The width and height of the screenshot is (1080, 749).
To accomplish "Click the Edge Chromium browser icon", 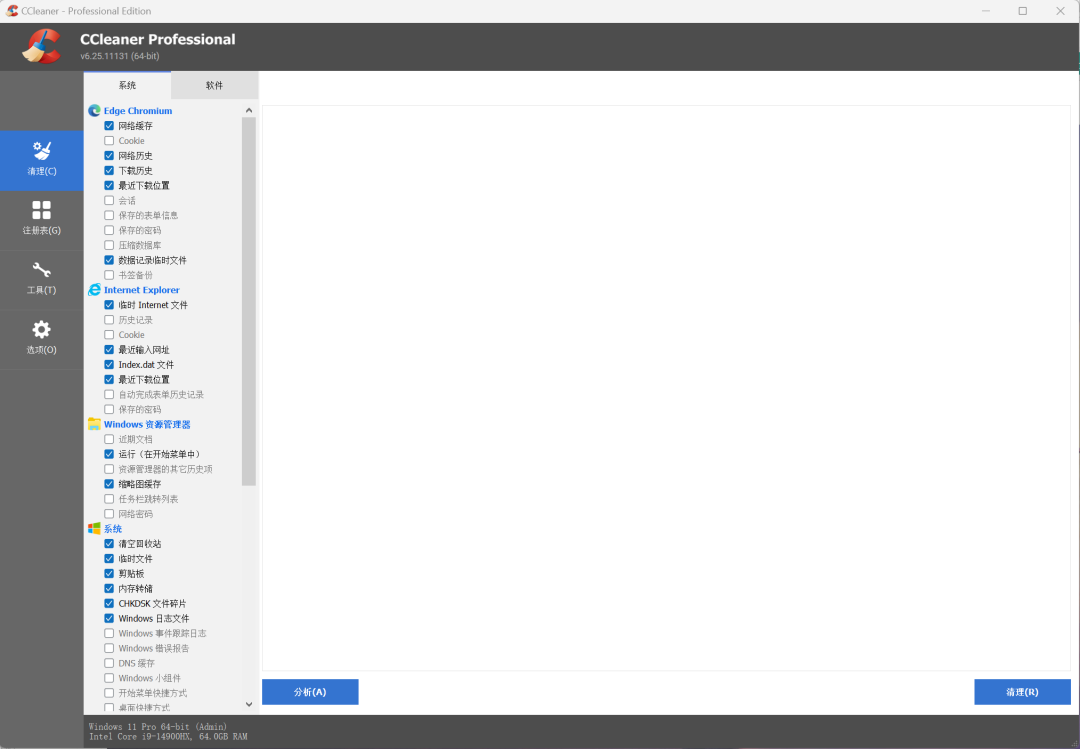I will [x=94, y=110].
